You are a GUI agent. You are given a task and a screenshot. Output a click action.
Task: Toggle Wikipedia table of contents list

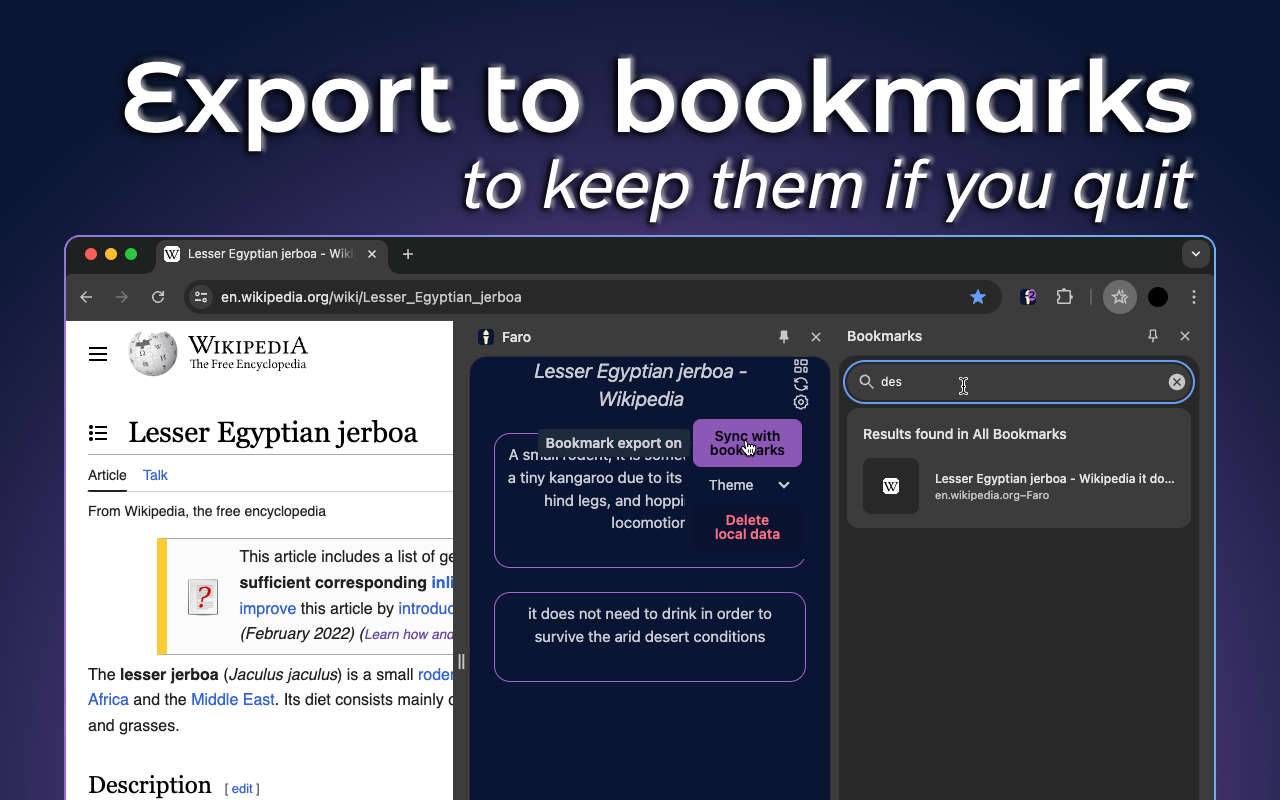pyautogui.click(x=98, y=433)
